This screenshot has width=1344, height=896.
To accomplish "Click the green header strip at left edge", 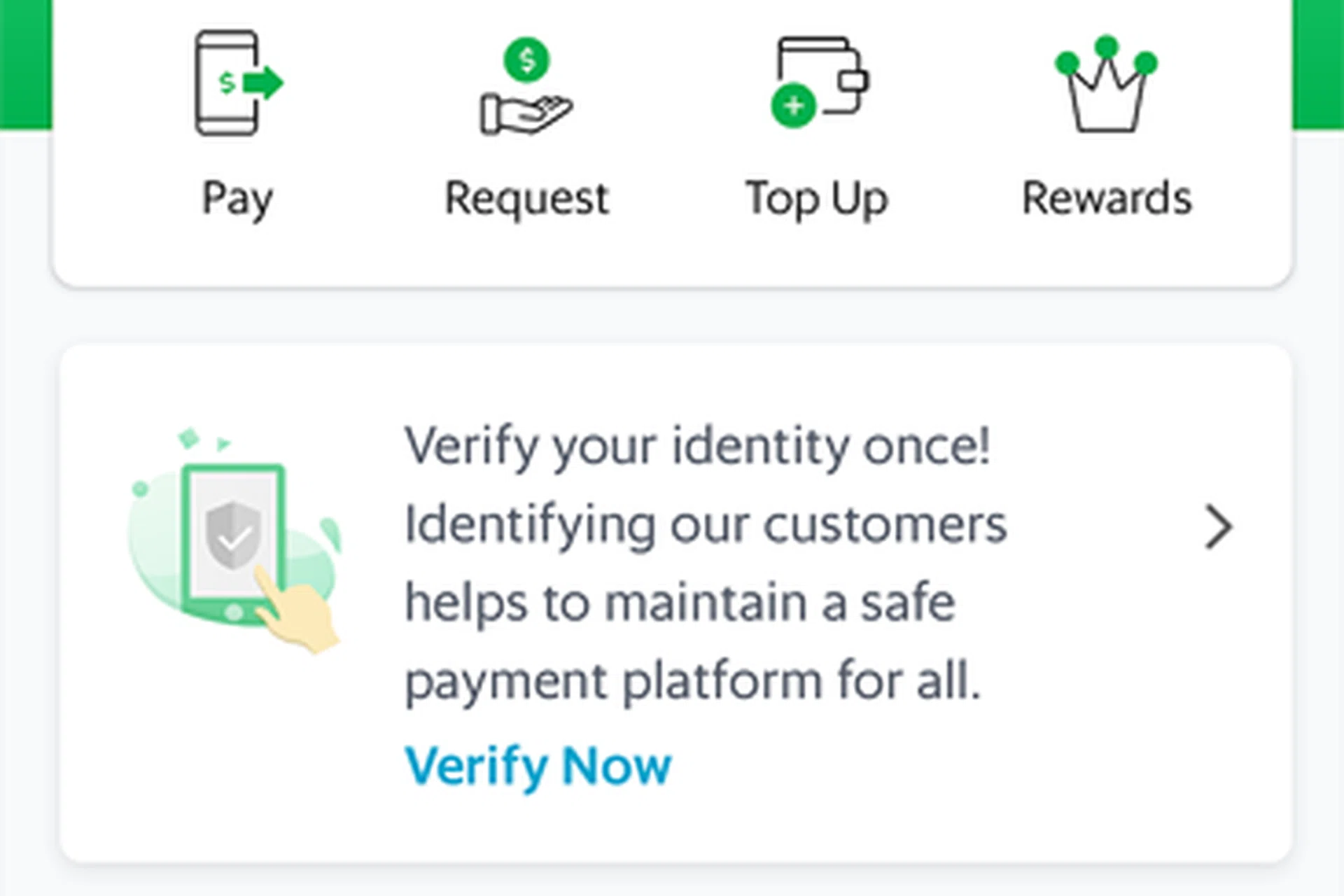I will [25, 63].
